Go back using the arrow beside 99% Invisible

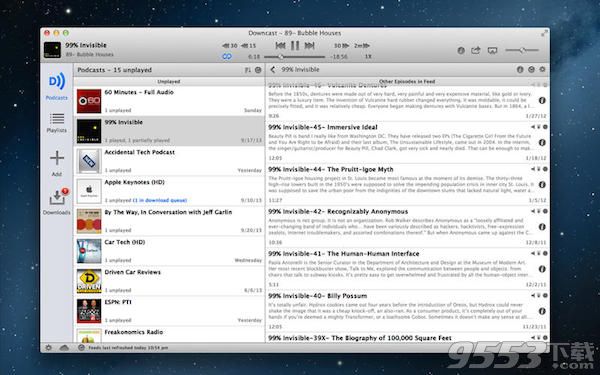point(272,70)
